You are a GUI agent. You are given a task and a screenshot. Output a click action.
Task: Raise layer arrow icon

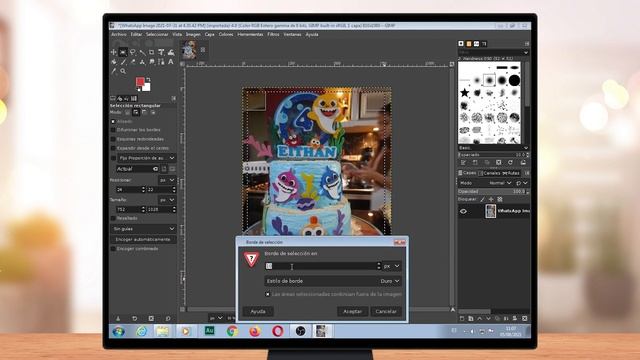tap(480, 318)
